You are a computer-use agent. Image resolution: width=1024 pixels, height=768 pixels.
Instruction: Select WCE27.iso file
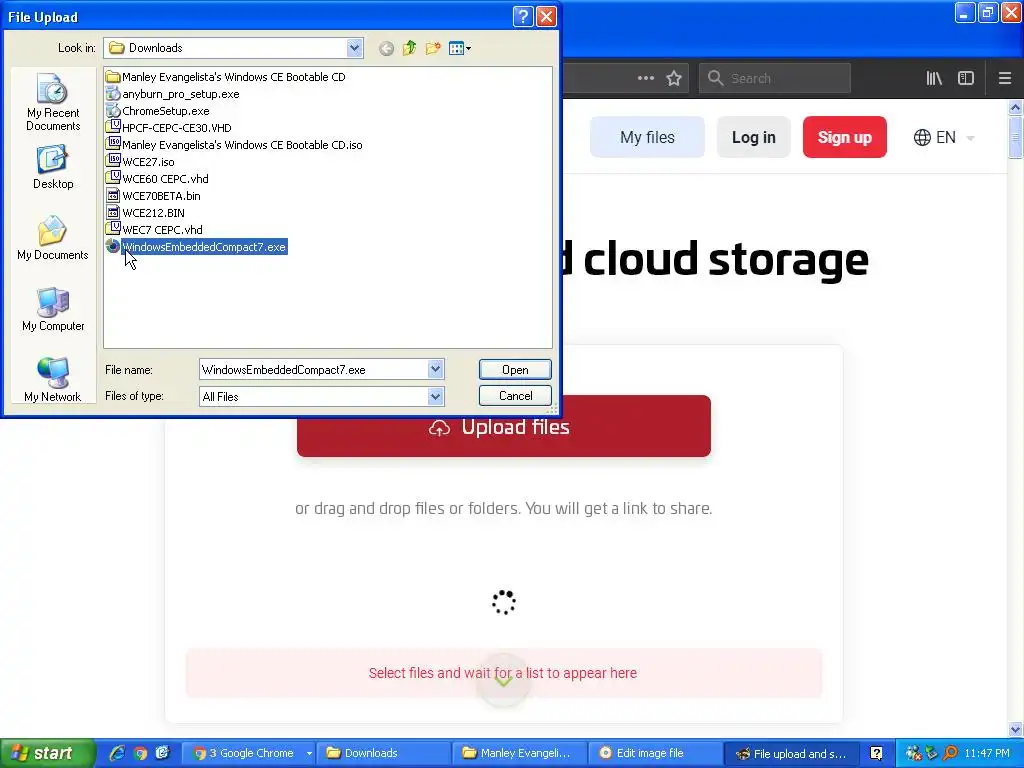point(140,162)
